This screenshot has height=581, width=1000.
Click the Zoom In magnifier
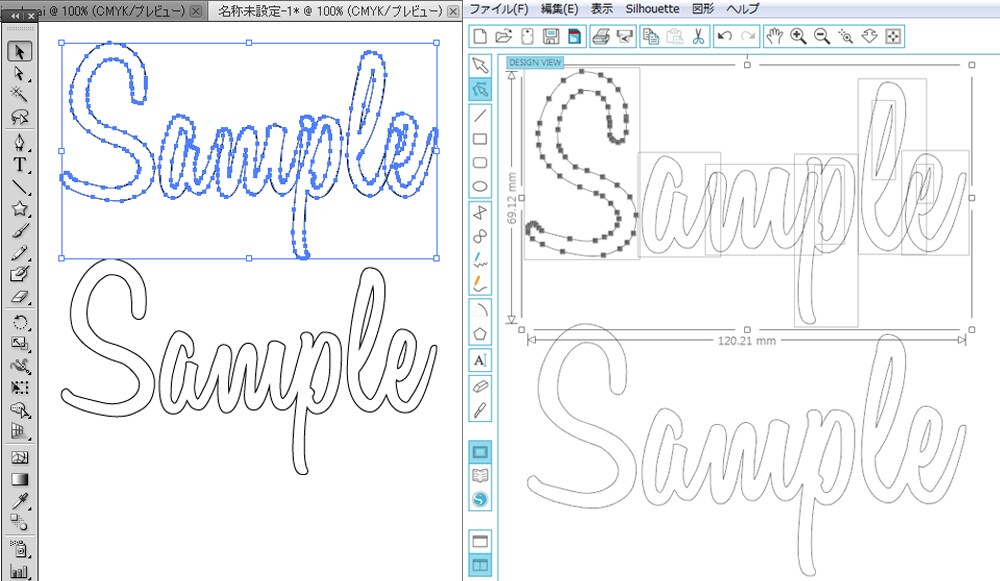[798, 36]
